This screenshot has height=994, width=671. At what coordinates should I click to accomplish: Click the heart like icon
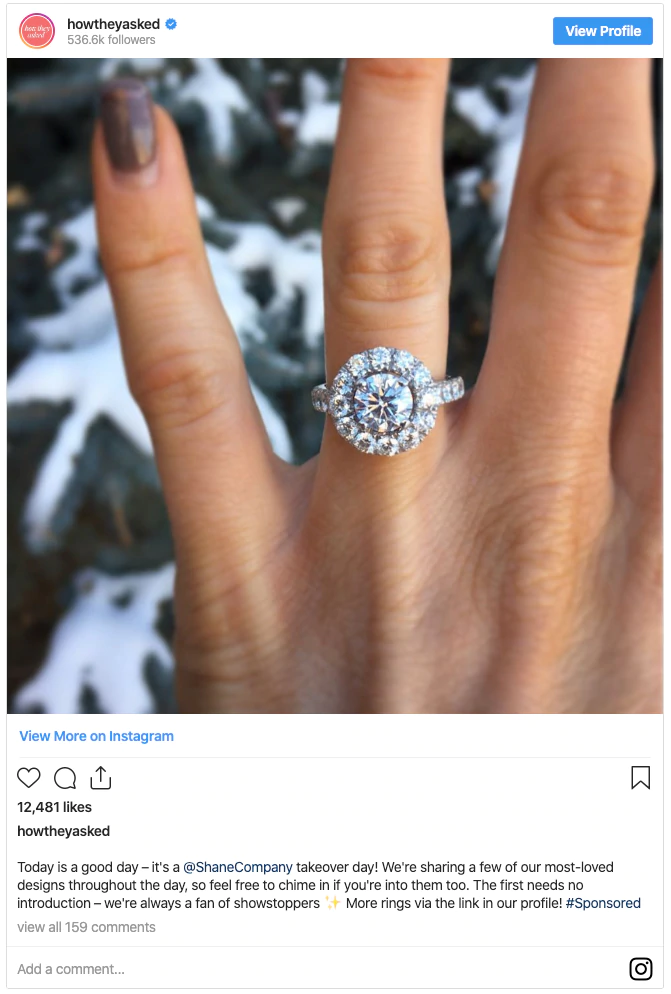click(29, 777)
